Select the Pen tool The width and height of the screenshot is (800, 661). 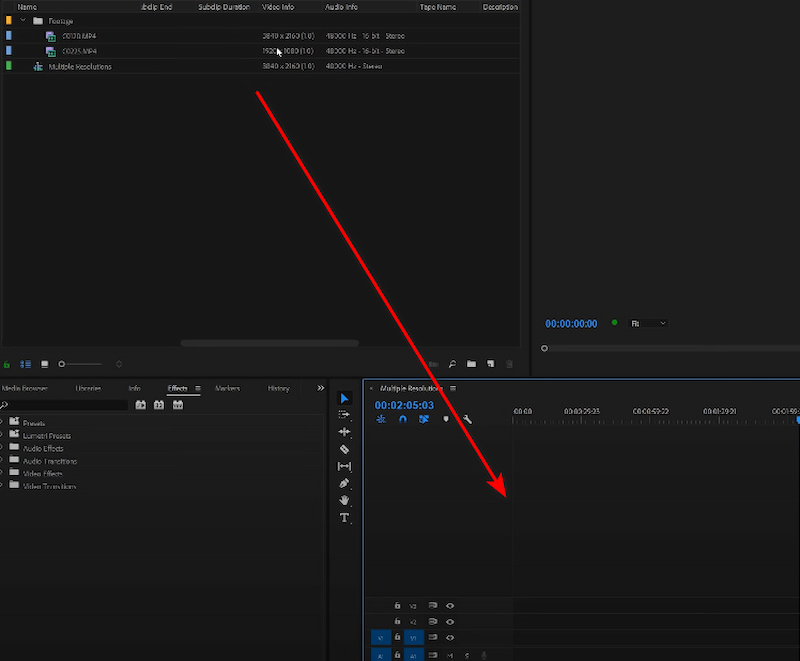(344, 483)
